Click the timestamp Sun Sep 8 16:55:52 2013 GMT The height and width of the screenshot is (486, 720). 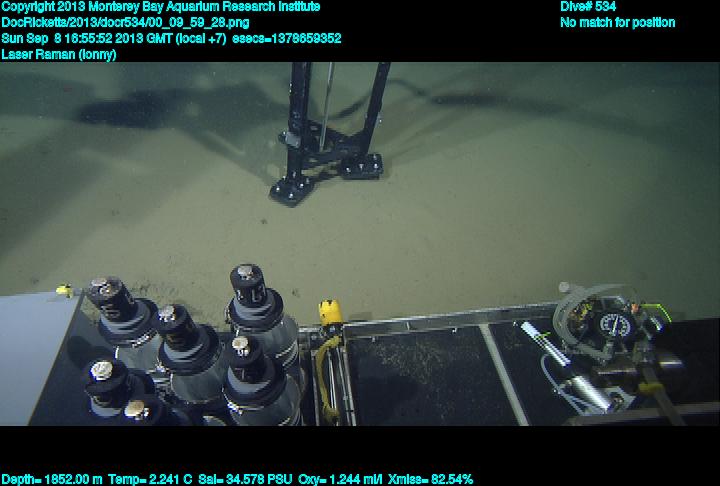coord(87,38)
